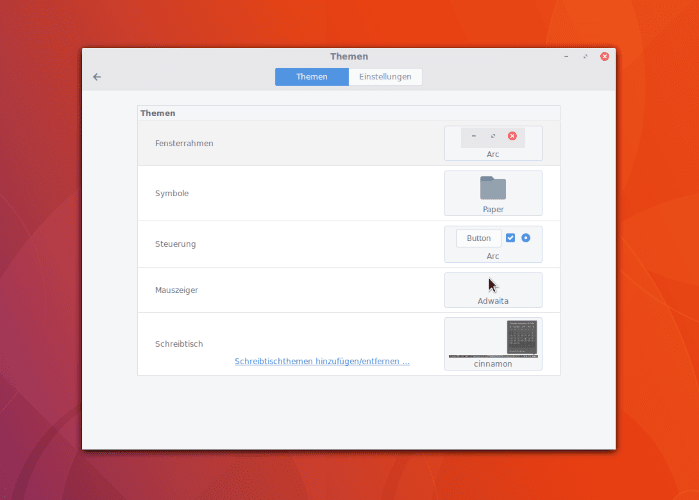Open the Symbole Paper icon theme chooser
This screenshot has height=500, width=699.
[x=493, y=193]
